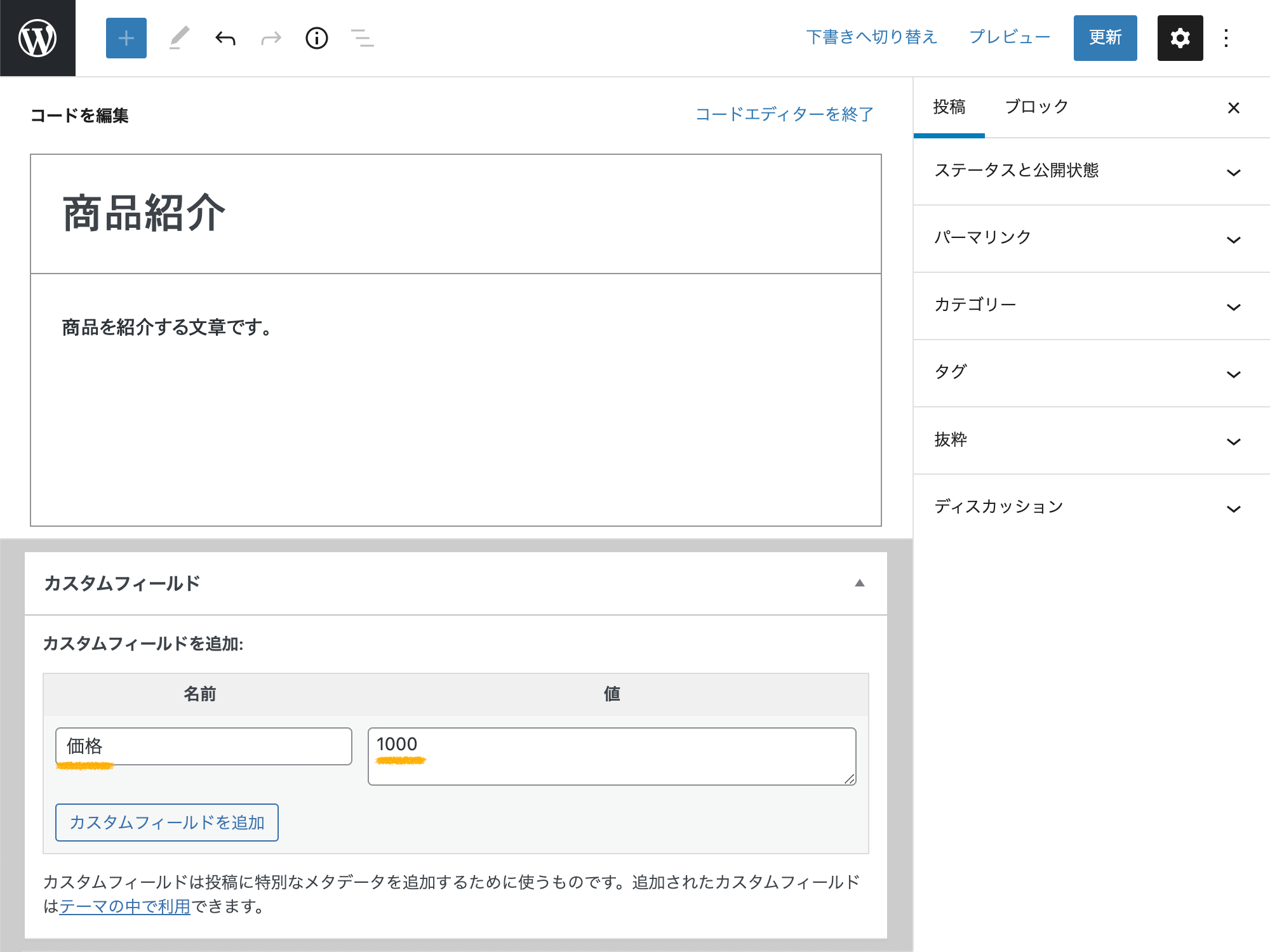Expand ステータスと公開状態 section
This screenshot has width=1270, height=952.
pyautogui.click(x=1092, y=171)
